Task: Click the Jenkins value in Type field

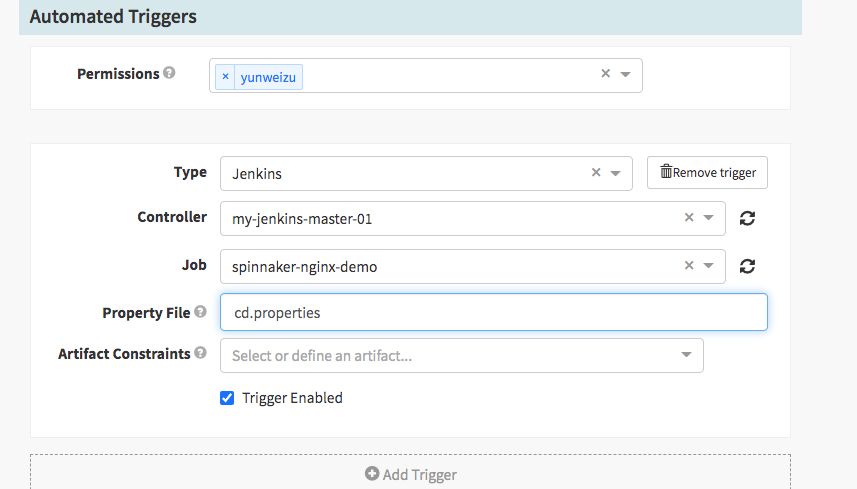Action: point(257,174)
